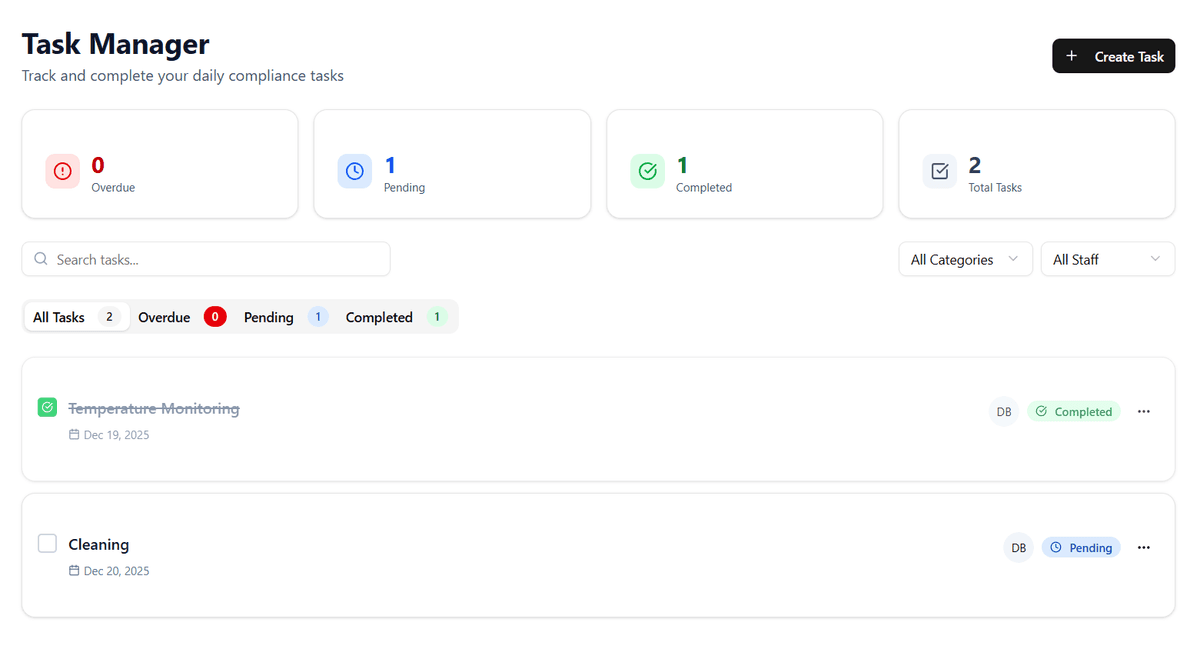Click inside the Search tasks field

[200, 258]
